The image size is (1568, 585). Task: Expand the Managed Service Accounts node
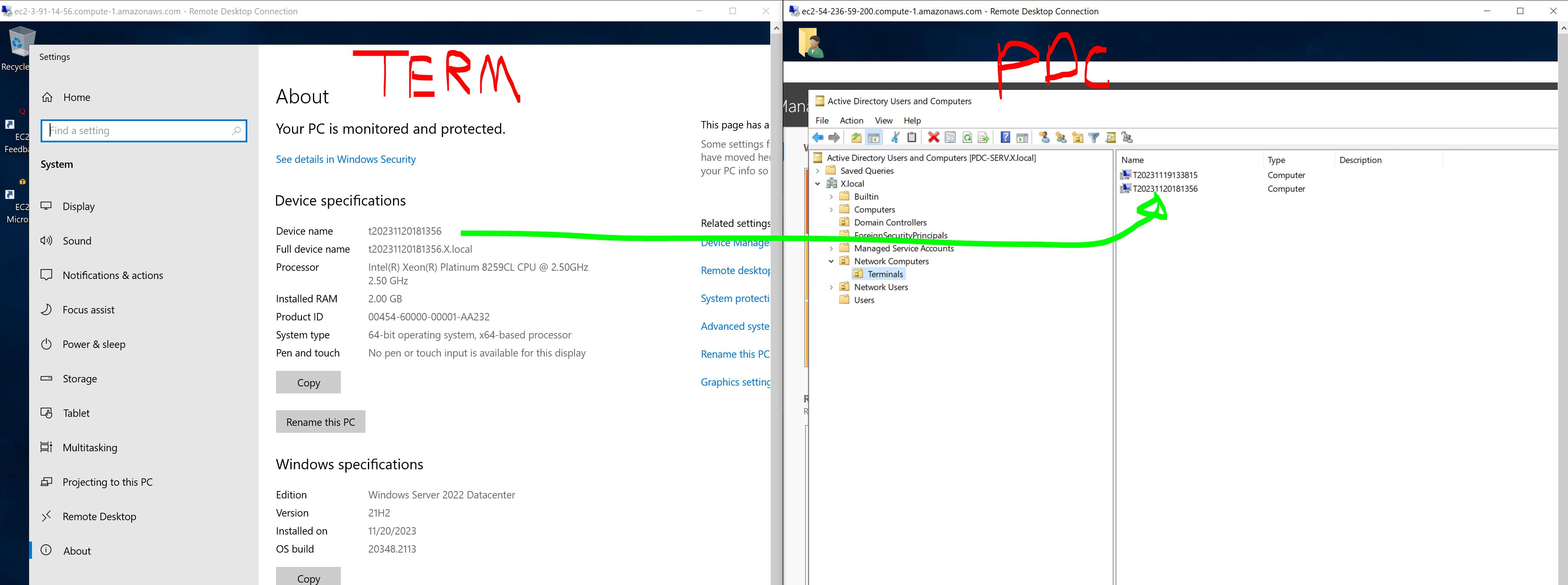pyautogui.click(x=831, y=248)
